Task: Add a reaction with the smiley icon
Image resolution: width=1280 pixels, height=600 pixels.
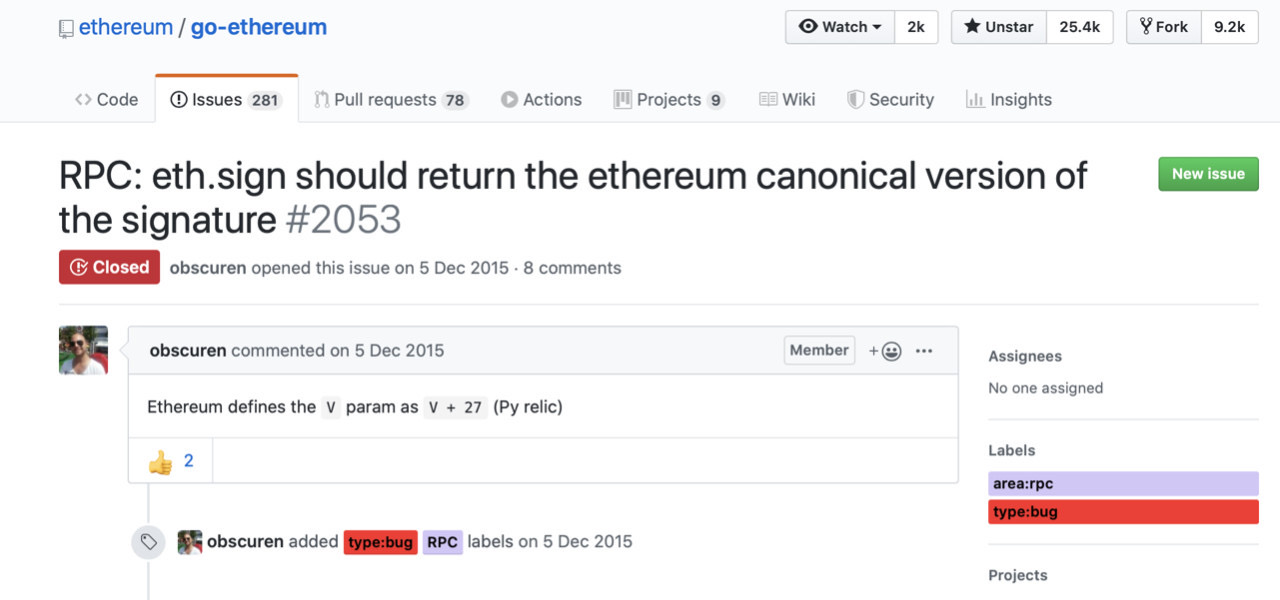Action: (x=885, y=351)
